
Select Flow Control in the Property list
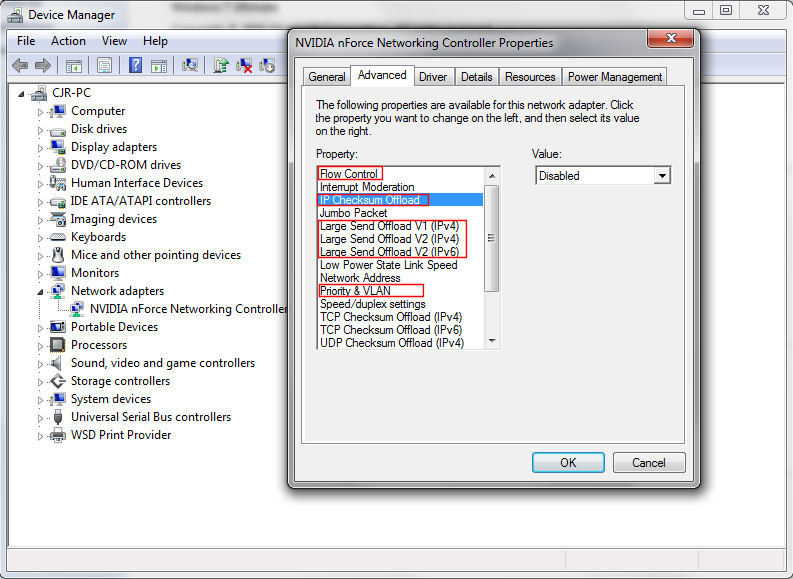(349, 174)
